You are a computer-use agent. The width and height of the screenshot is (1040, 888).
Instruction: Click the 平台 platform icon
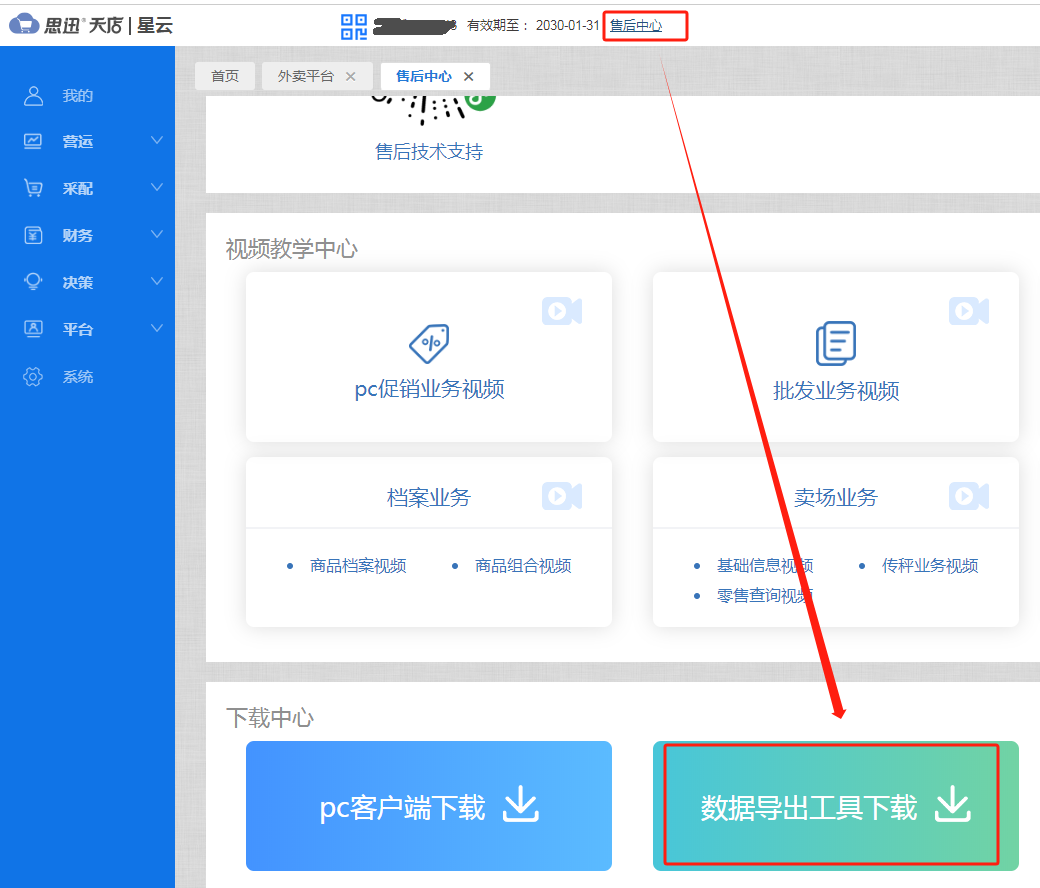pos(33,329)
